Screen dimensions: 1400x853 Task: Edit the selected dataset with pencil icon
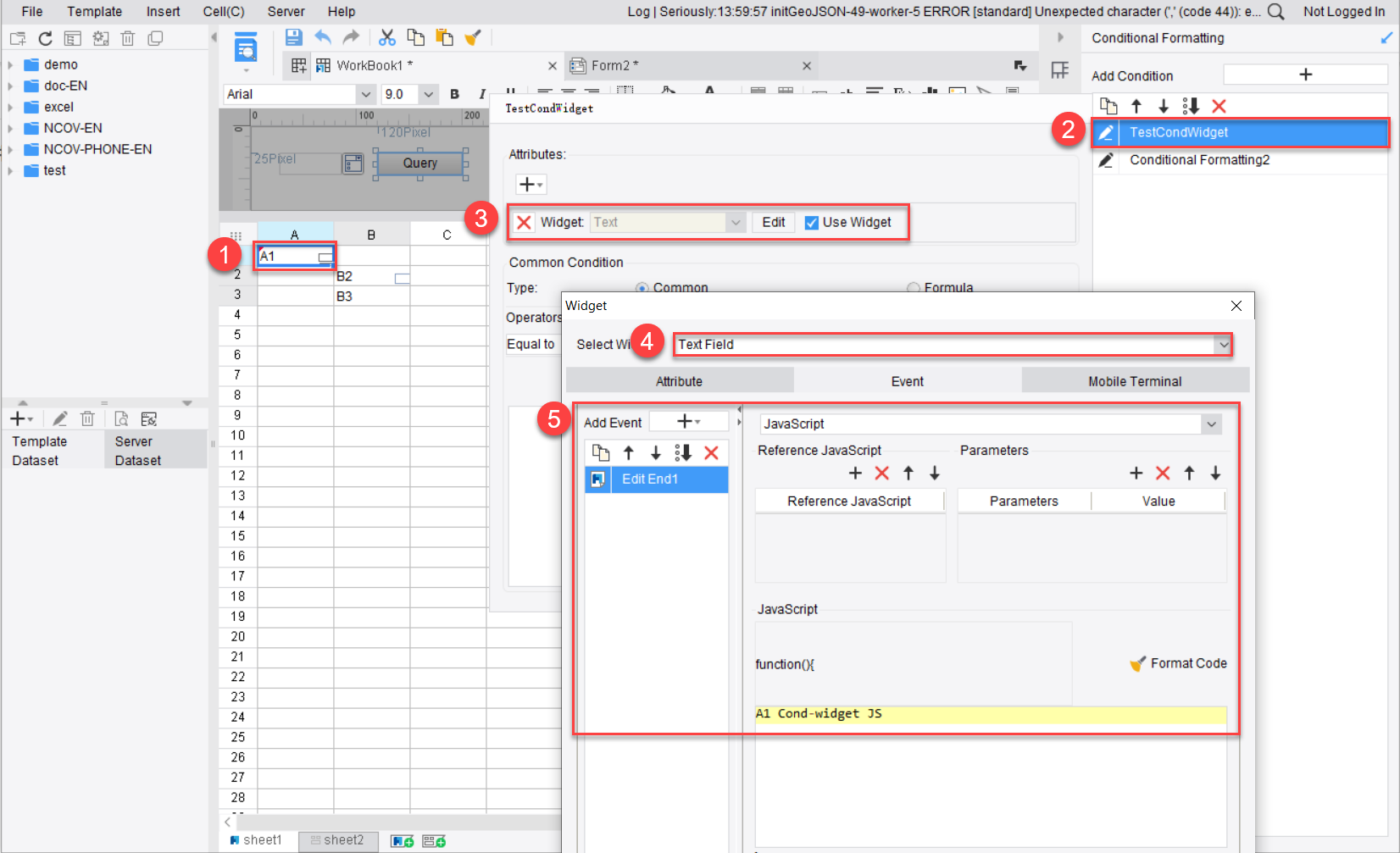pos(59,418)
